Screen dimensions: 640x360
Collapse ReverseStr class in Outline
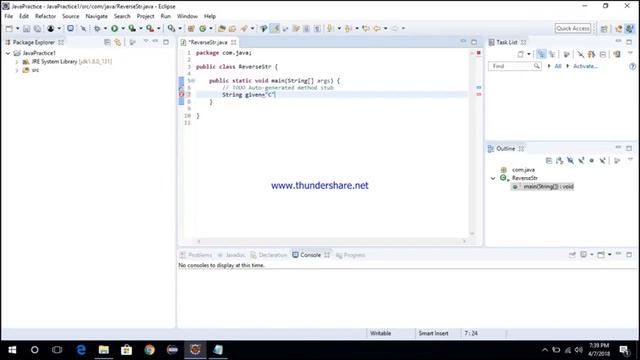pos(493,178)
